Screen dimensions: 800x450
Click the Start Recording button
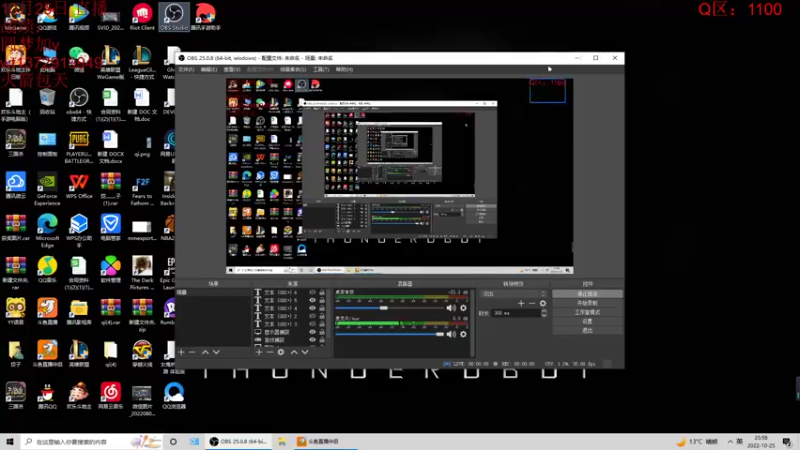click(588, 303)
